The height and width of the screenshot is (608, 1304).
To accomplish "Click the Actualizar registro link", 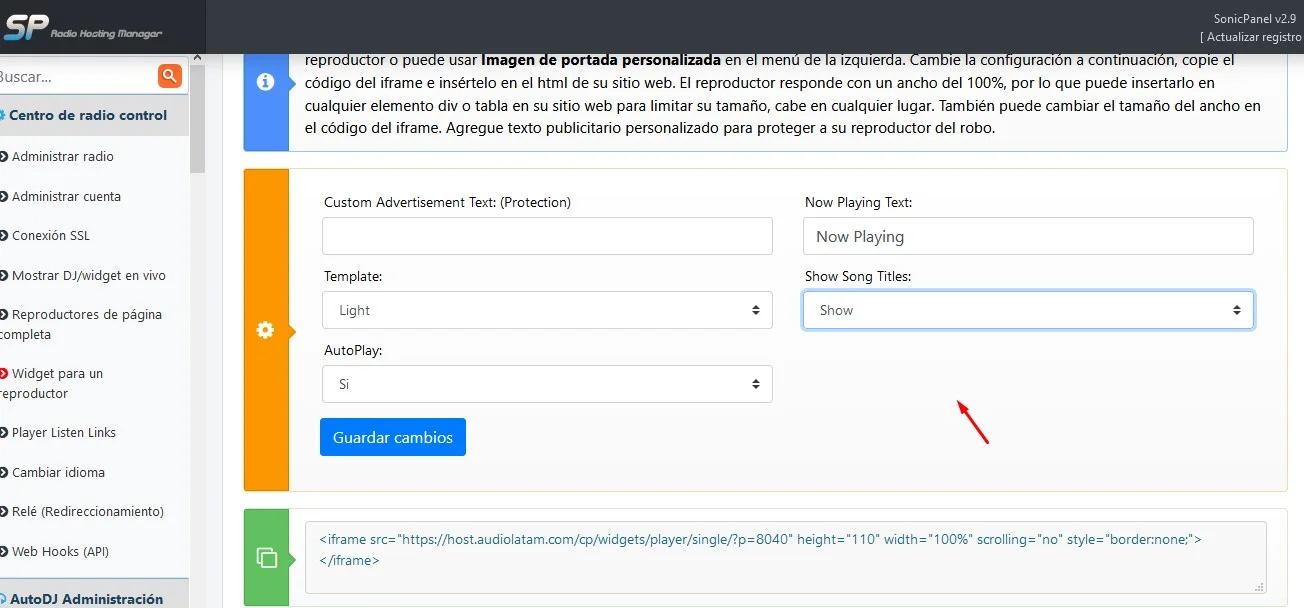I will click(1251, 37).
